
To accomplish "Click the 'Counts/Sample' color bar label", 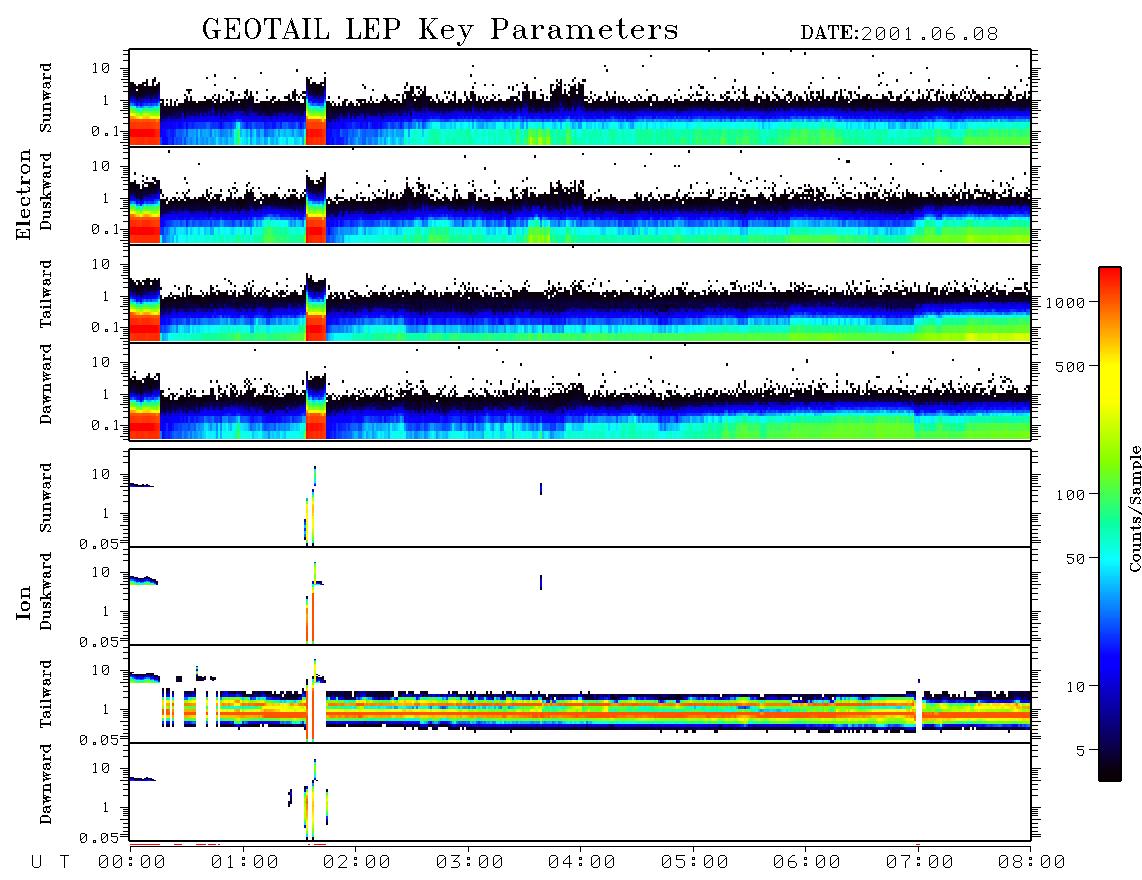I will [1134, 508].
